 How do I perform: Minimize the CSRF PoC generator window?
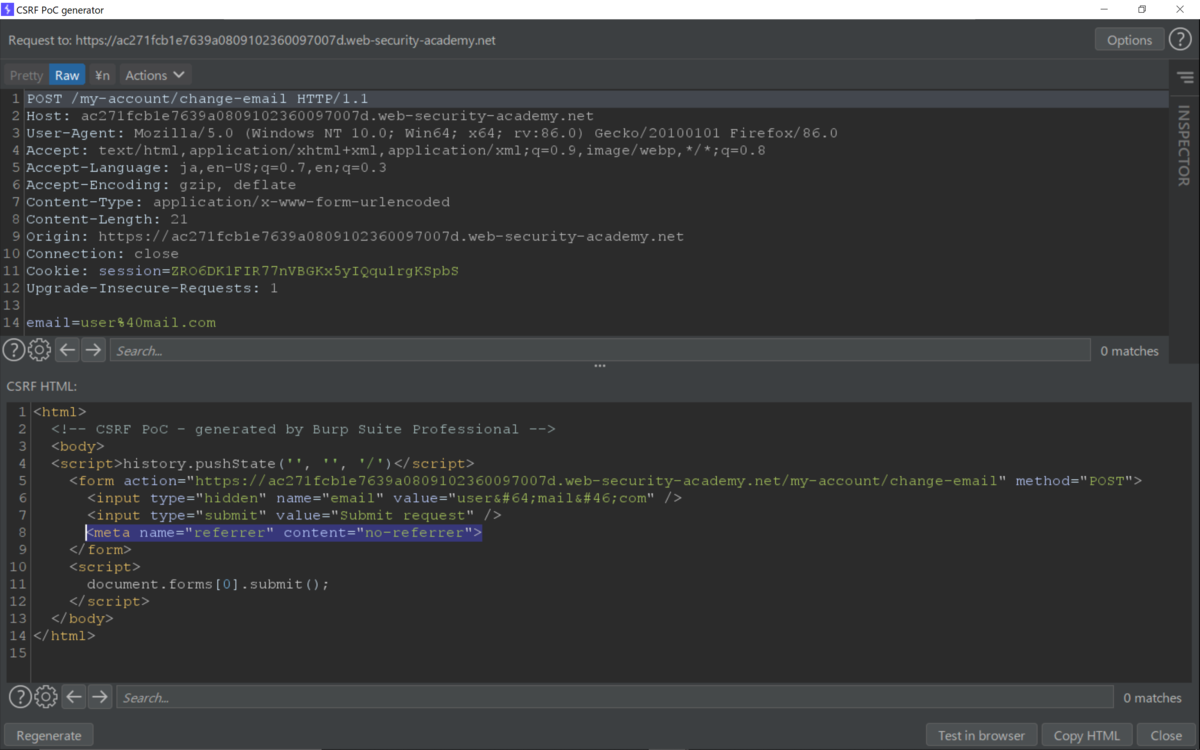1105,9
